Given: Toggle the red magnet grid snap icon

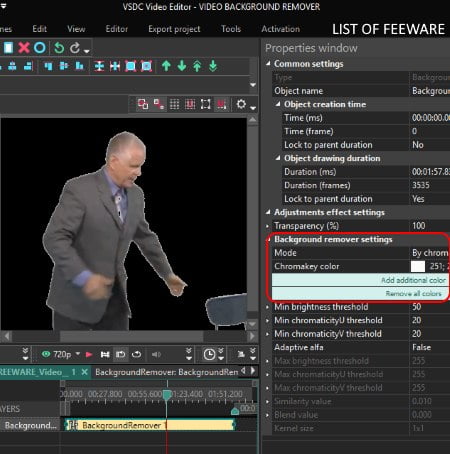Looking at the screenshot, I should pyautogui.click(x=190, y=104).
